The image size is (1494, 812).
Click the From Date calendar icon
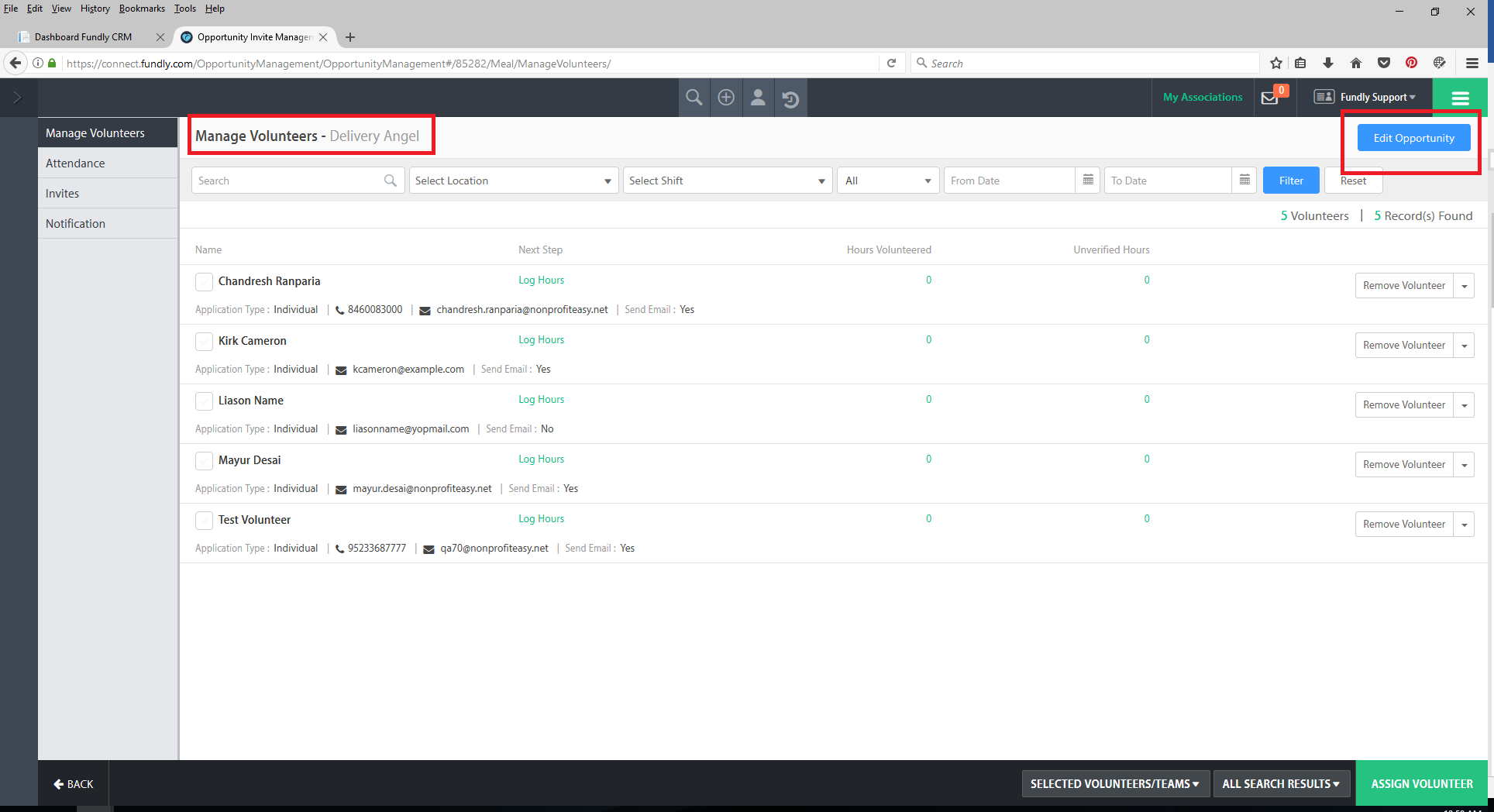coord(1088,181)
